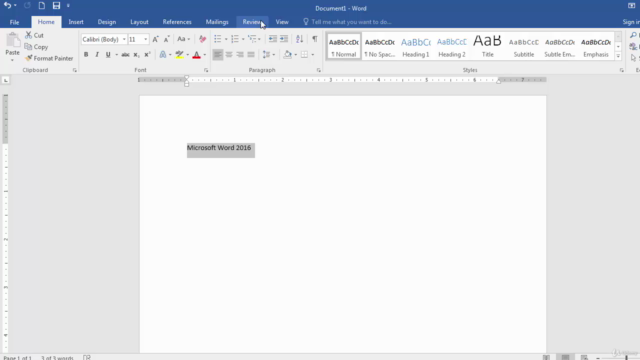640x360 pixels.
Task: Open the View tab
Action: [282, 22]
